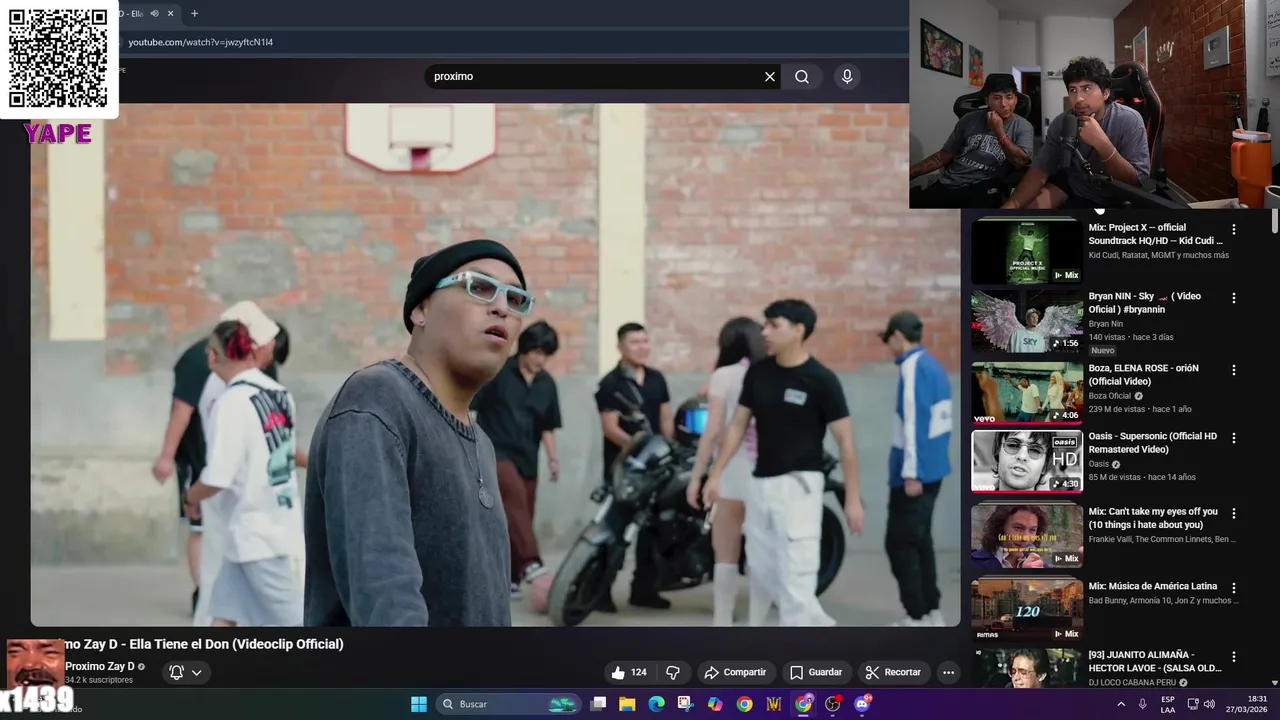Click the system tray microphone icon

tap(1143, 704)
